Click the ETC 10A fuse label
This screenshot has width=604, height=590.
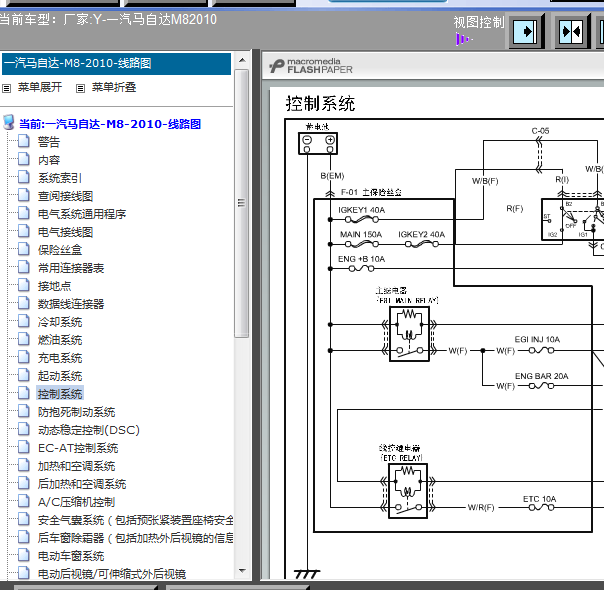point(539,499)
